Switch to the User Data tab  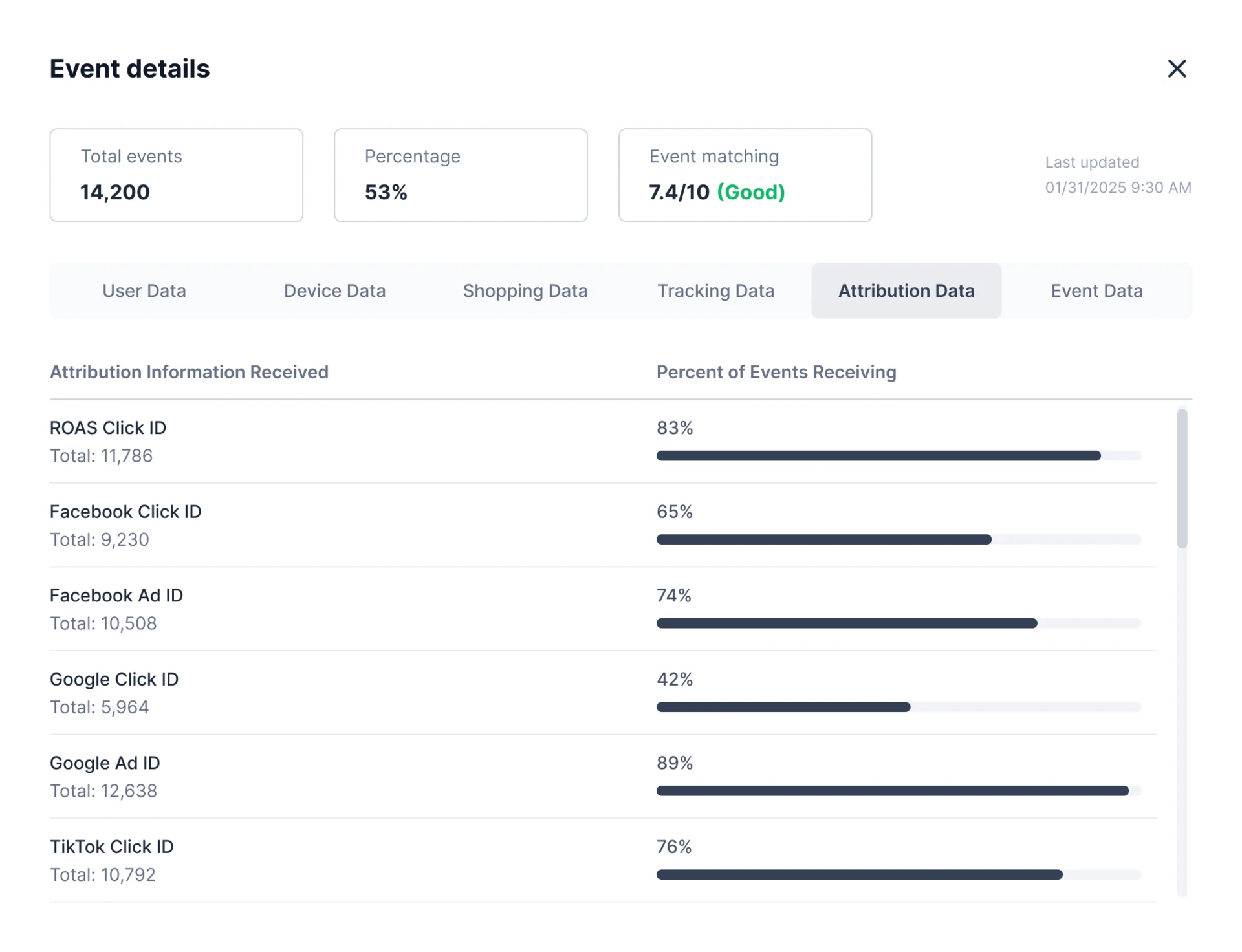[x=144, y=290]
